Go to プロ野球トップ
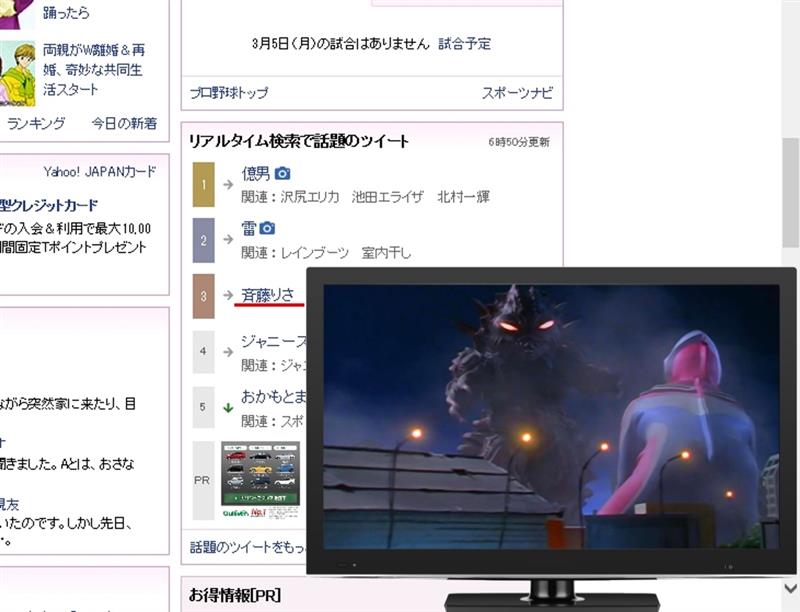The width and height of the screenshot is (800, 612). [229, 93]
